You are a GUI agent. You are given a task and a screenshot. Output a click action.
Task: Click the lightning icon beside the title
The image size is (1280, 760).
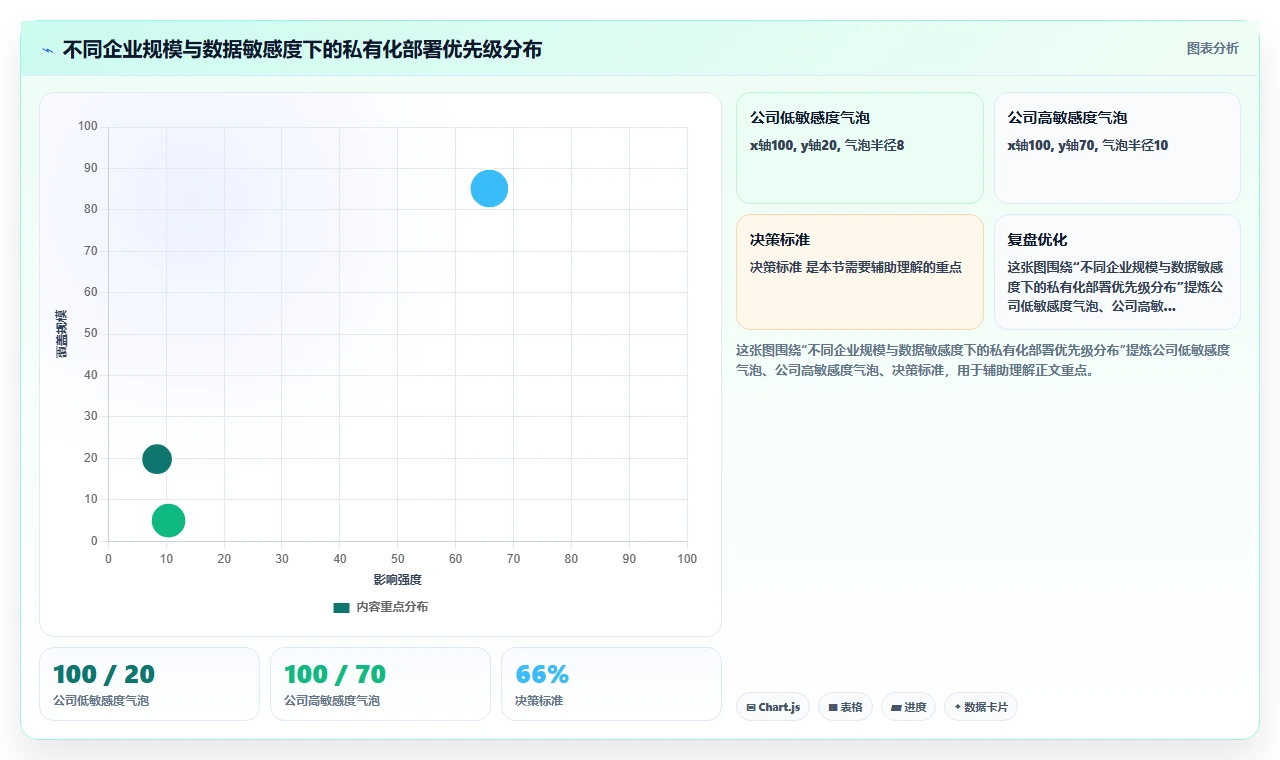coord(48,50)
